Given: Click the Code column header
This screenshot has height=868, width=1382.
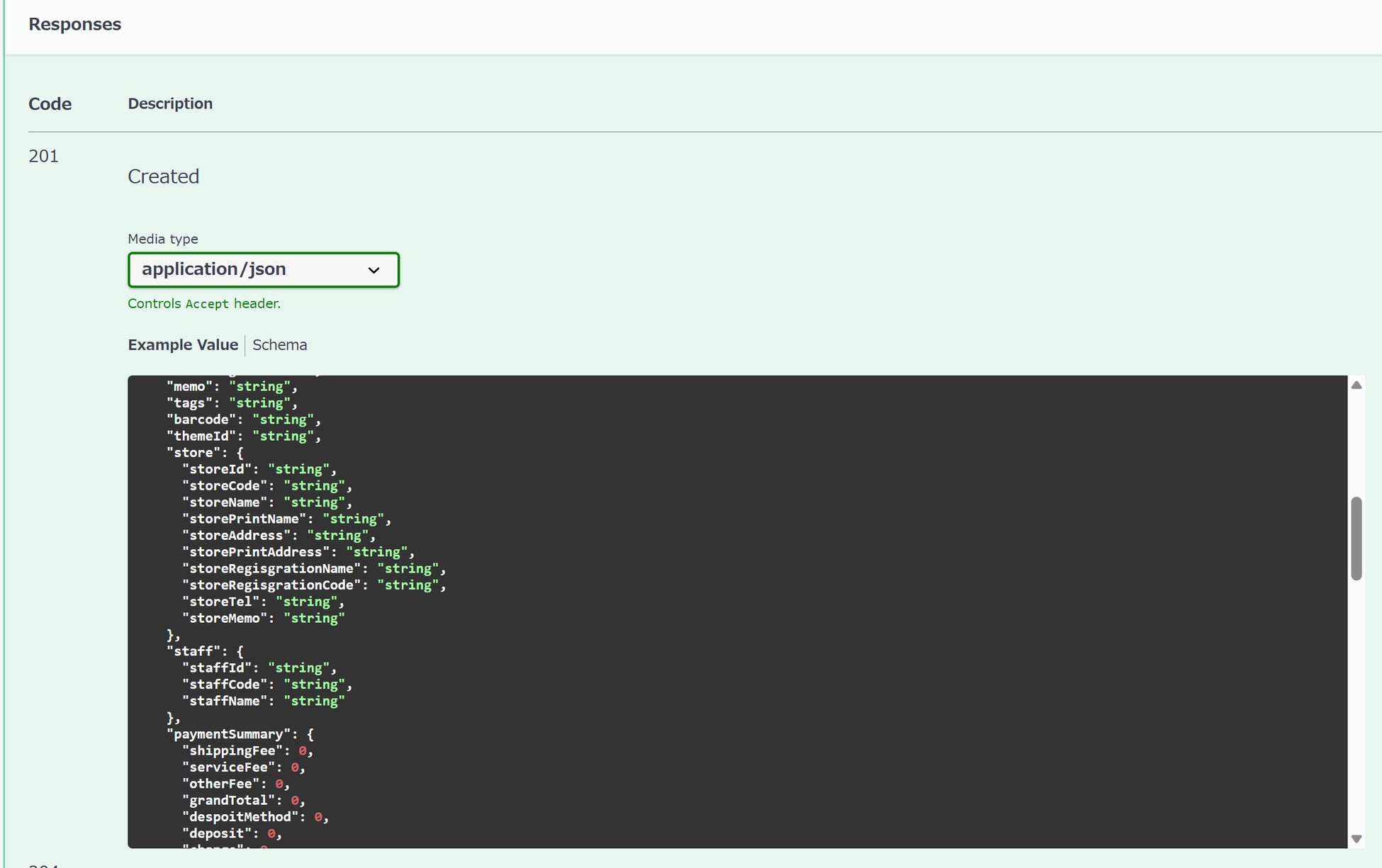Looking at the screenshot, I should pos(50,104).
